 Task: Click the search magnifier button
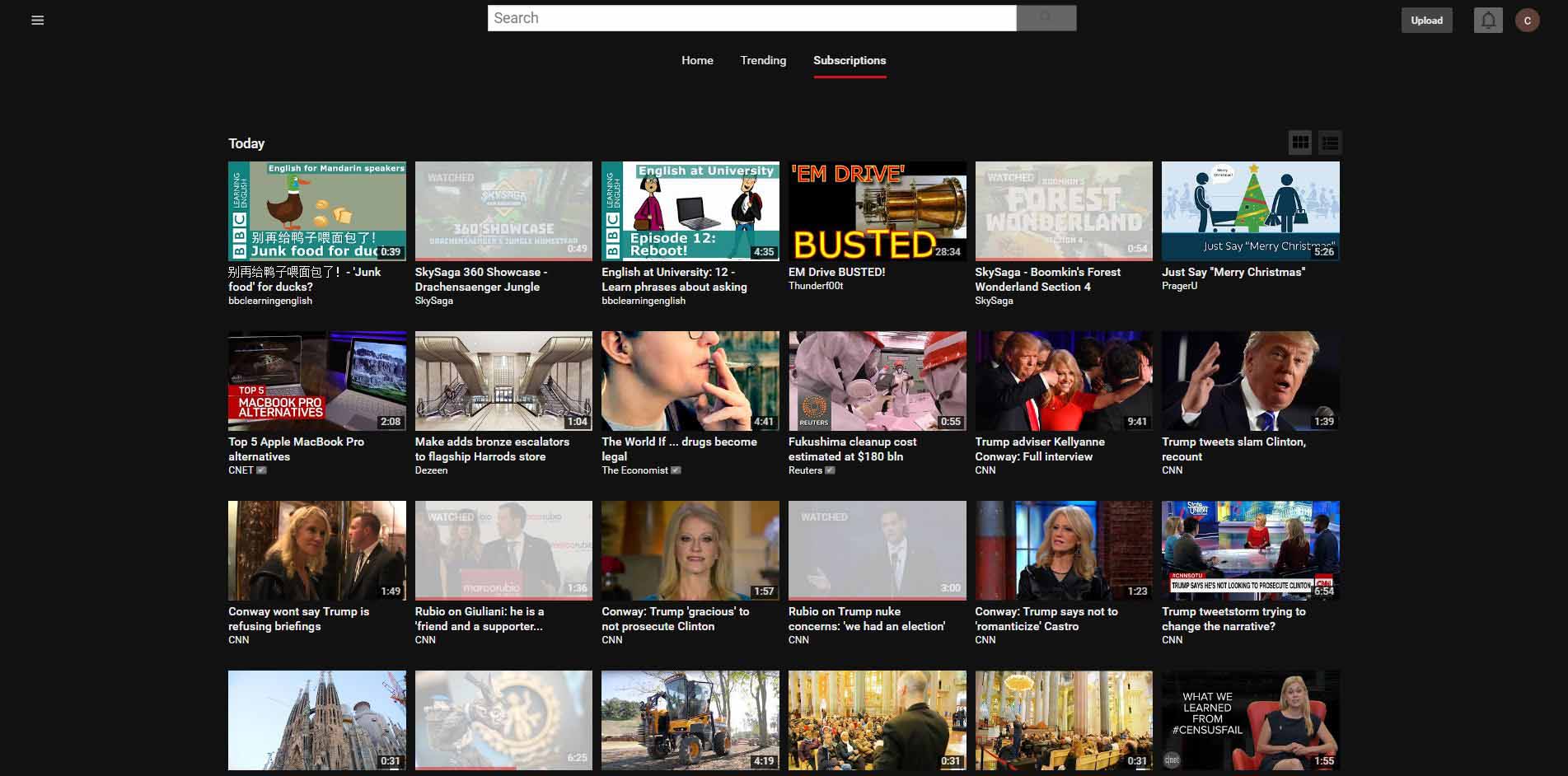pyautogui.click(x=1046, y=18)
